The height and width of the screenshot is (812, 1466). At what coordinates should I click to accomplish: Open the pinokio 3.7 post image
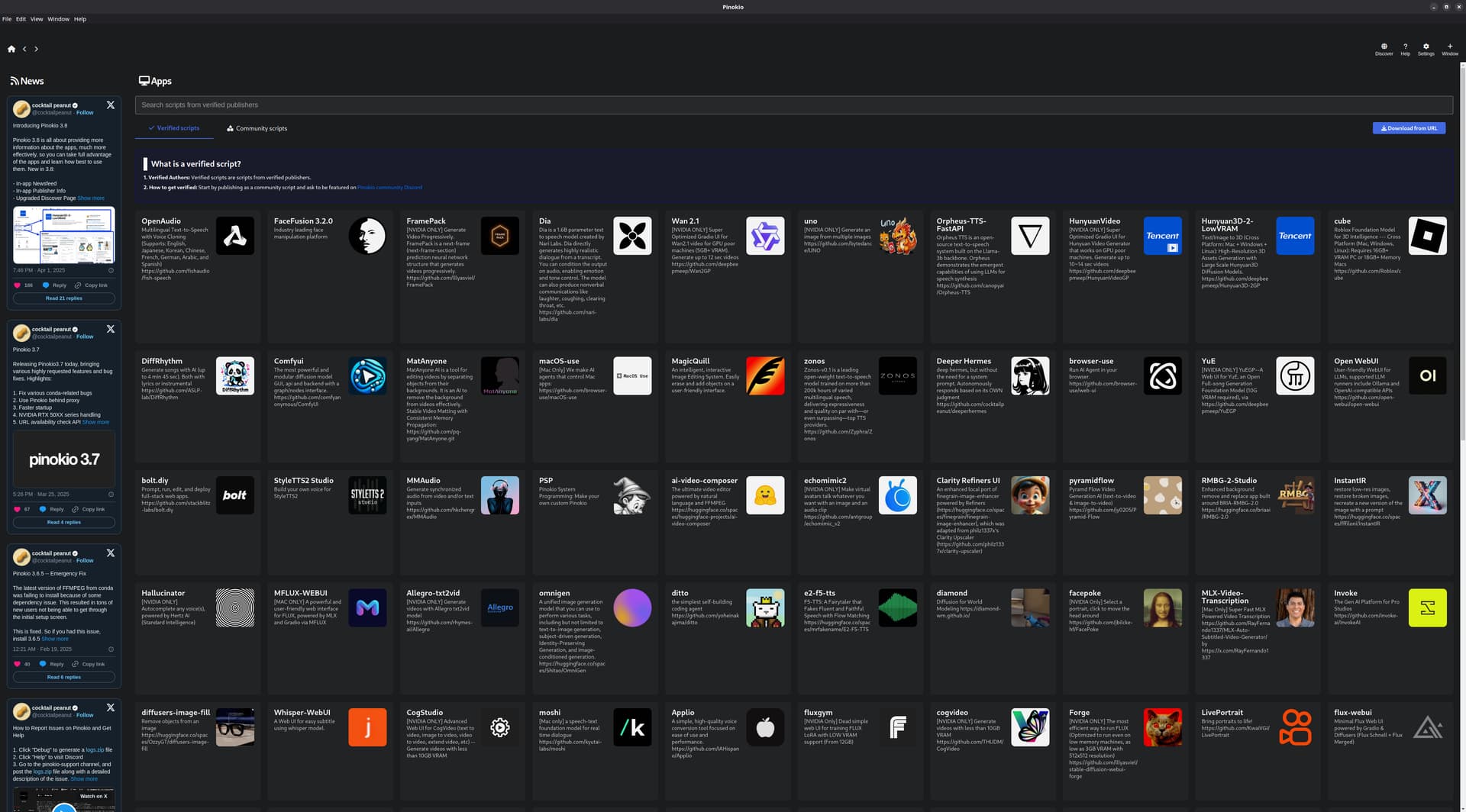(64, 459)
